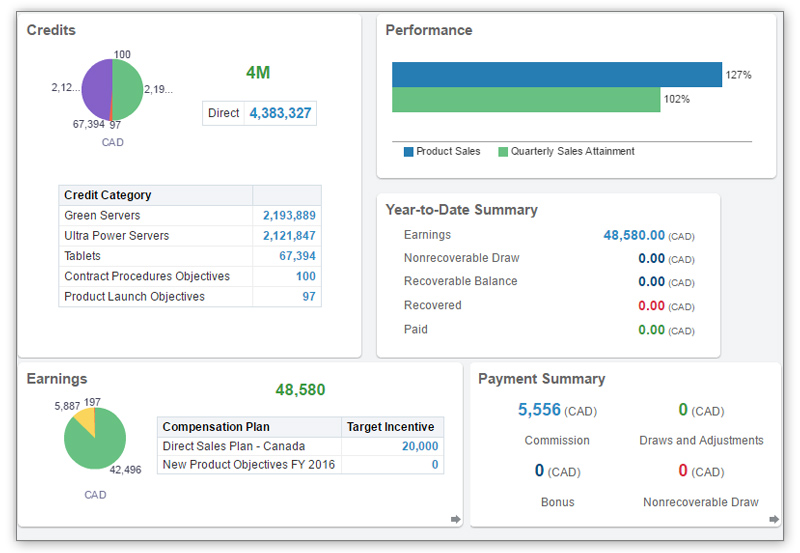Open the Earnings panel arrow icon
The height and width of the screenshot is (553, 800).
455,519
